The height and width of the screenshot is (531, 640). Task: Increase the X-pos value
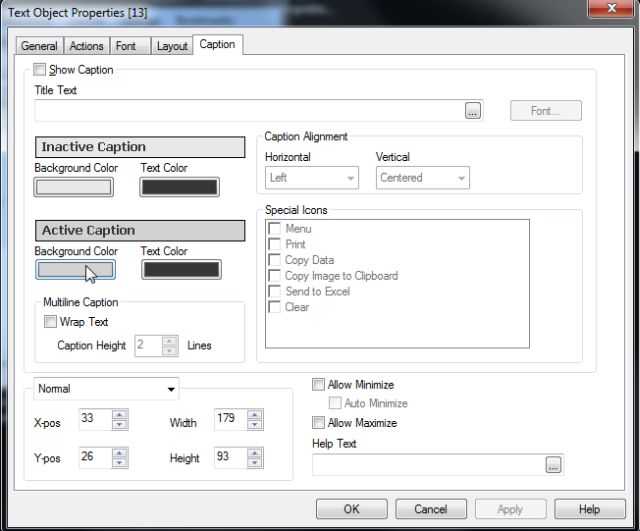coord(120,414)
